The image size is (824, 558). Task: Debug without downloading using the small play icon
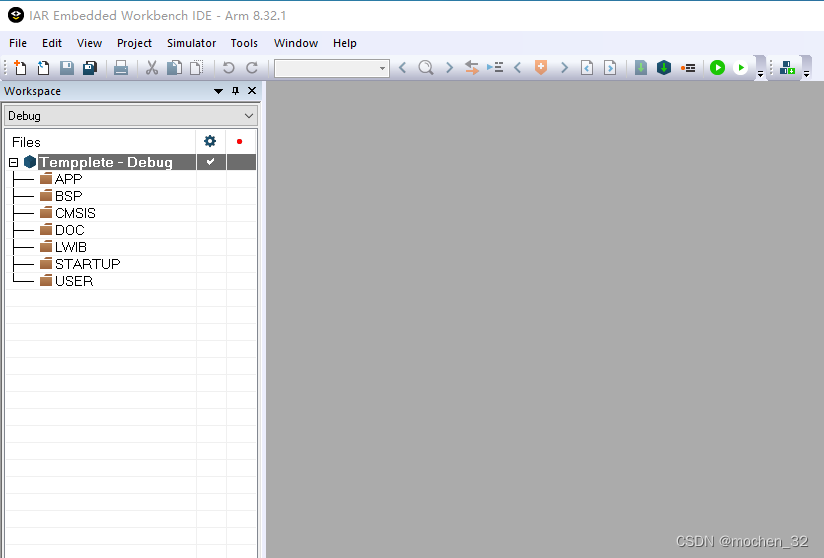(740, 68)
